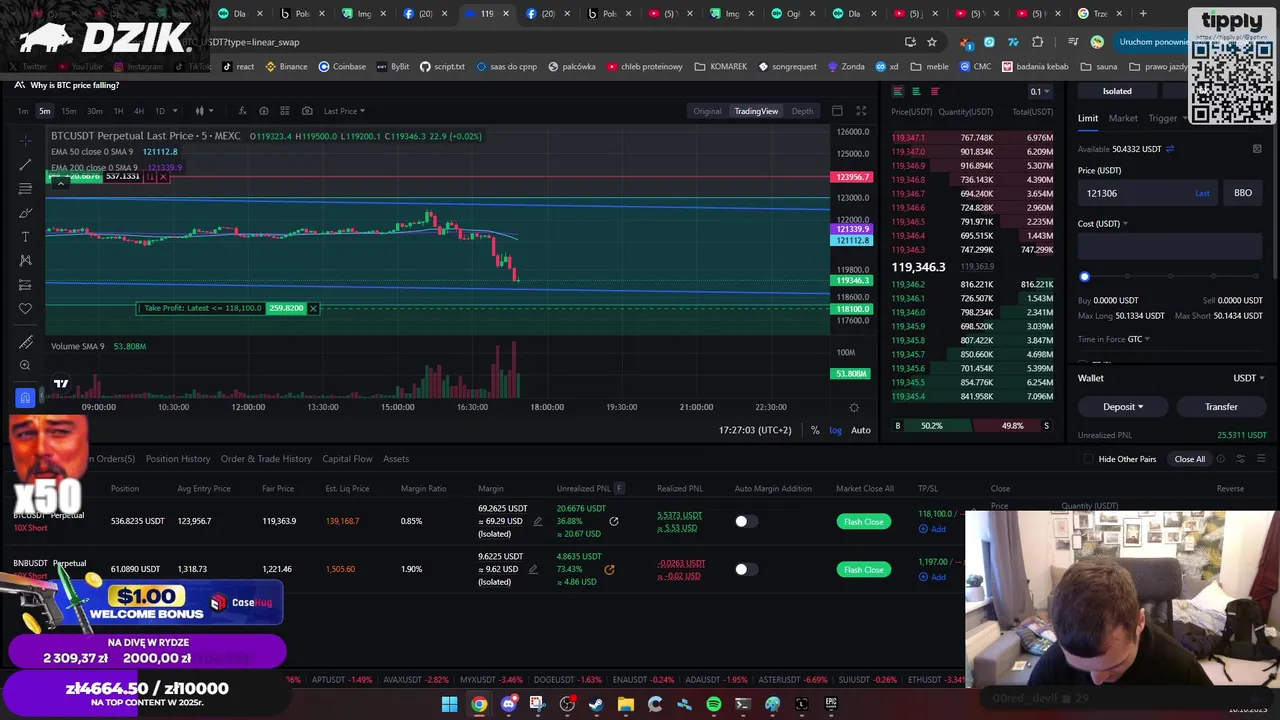Expand the chart to fullscreen

click(861, 111)
